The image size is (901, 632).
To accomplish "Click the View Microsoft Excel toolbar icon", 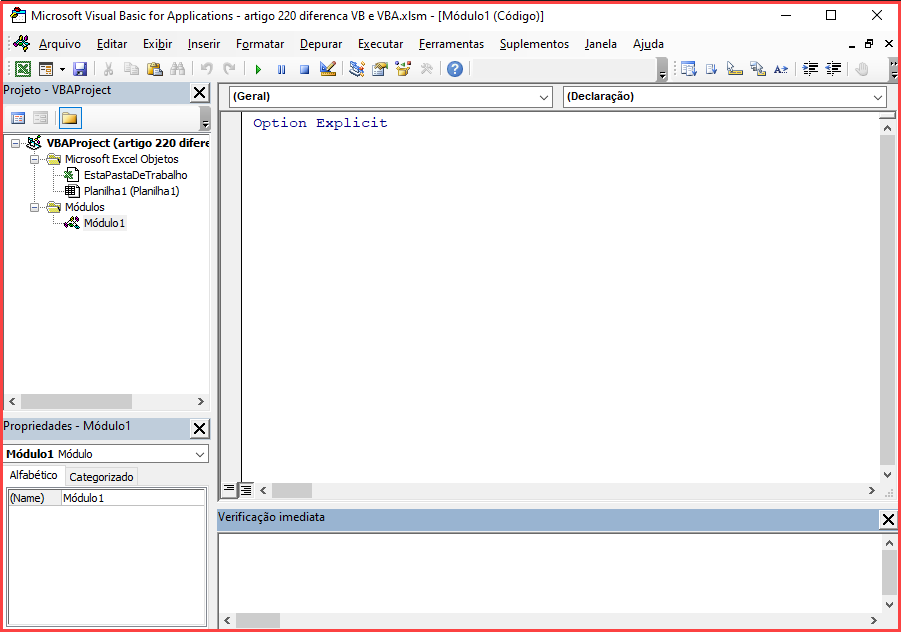I will point(22,69).
